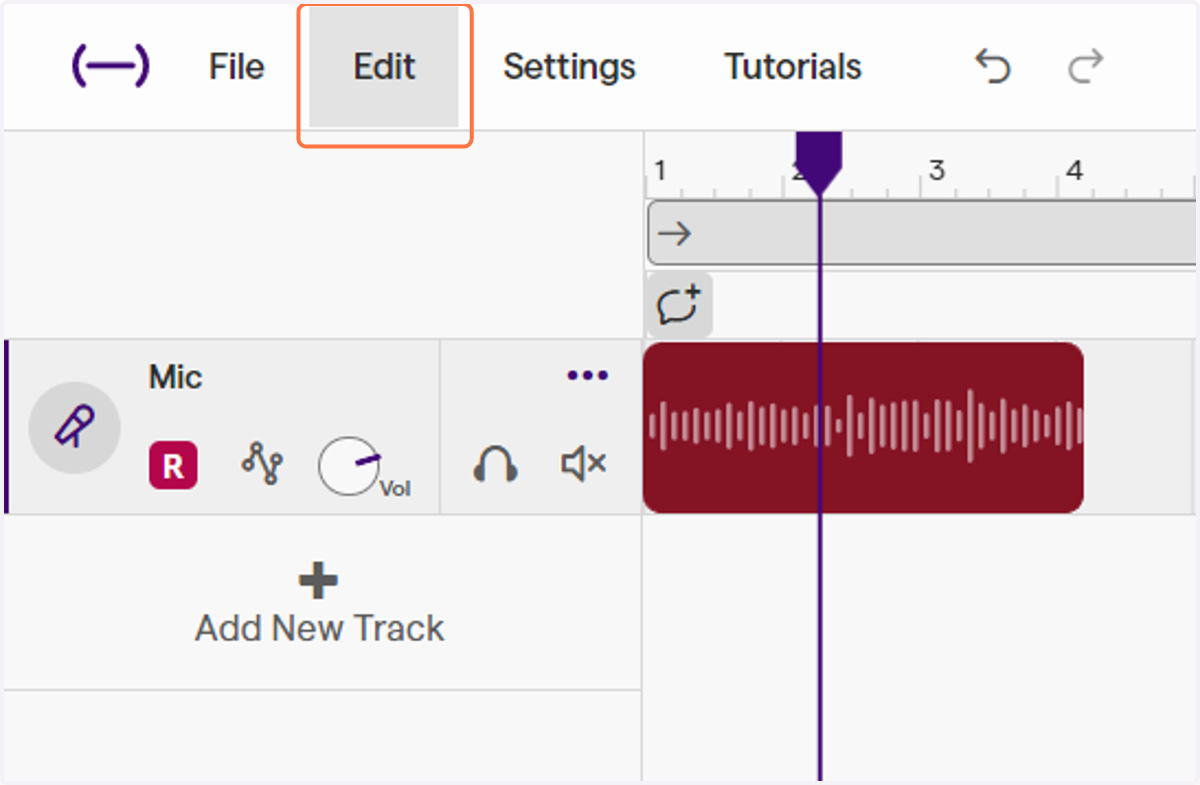Click the Mic track Vol knob
Viewport: 1200px width, 785px height.
click(350, 467)
